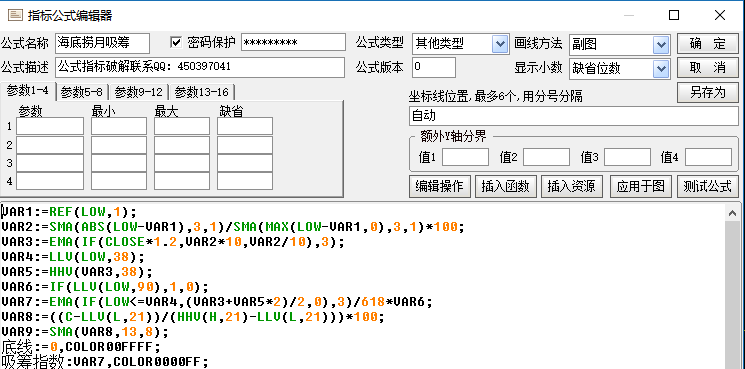Image resolution: width=745 pixels, height=369 pixels.
Task: Click the 吸筹指数:VAR7,COLOR0000FF line
Action: point(105,362)
